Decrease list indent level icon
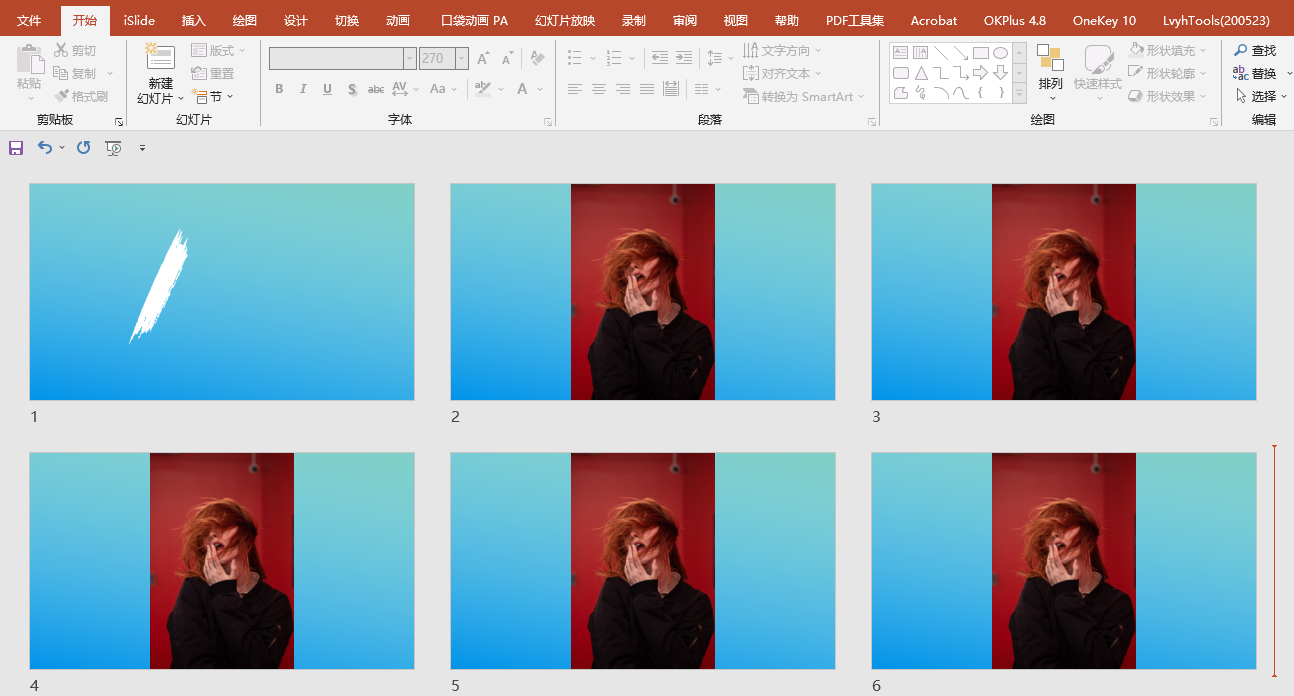The height and width of the screenshot is (696, 1294). 660,59
